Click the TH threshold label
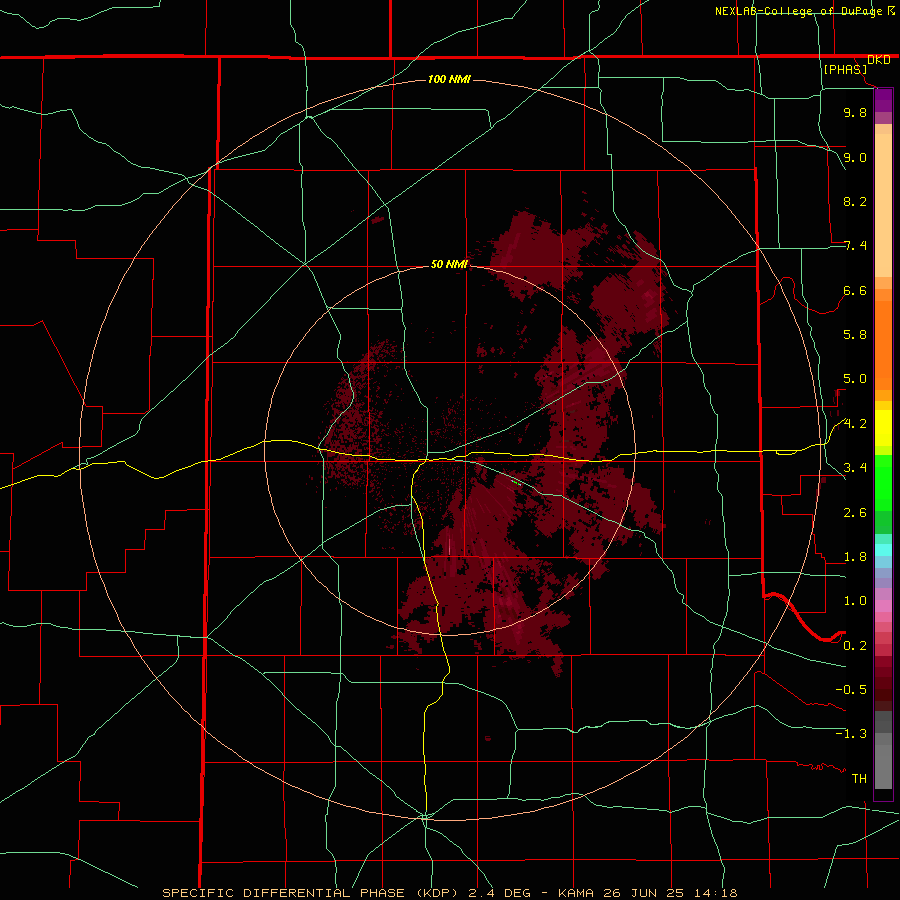 [859, 779]
